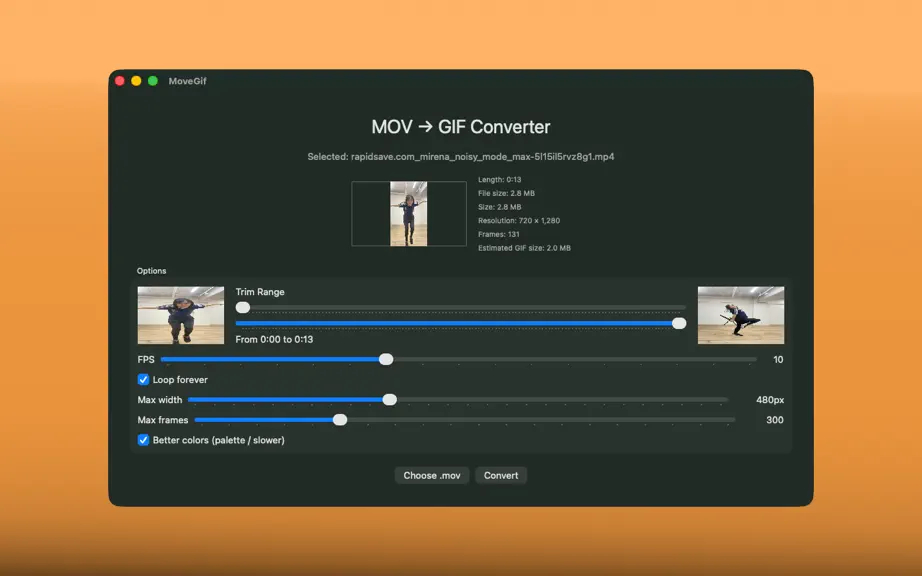Click the FPS value 10
The height and width of the screenshot is (576, 922).
tap(778, 360)
